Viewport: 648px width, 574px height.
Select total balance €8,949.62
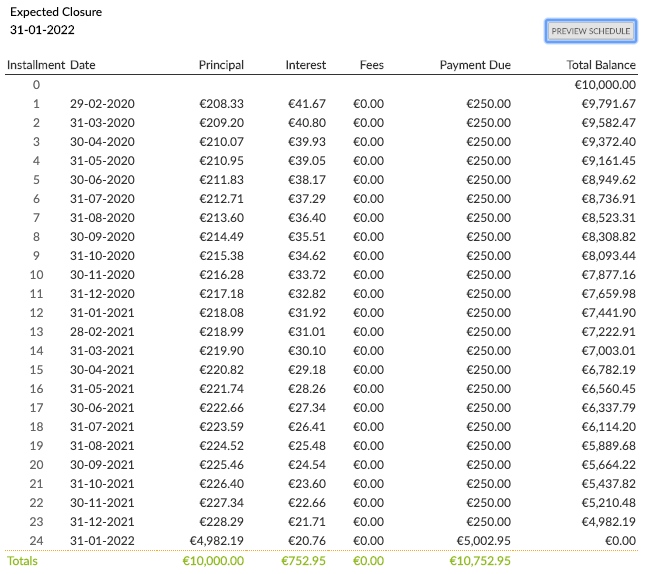608,180
